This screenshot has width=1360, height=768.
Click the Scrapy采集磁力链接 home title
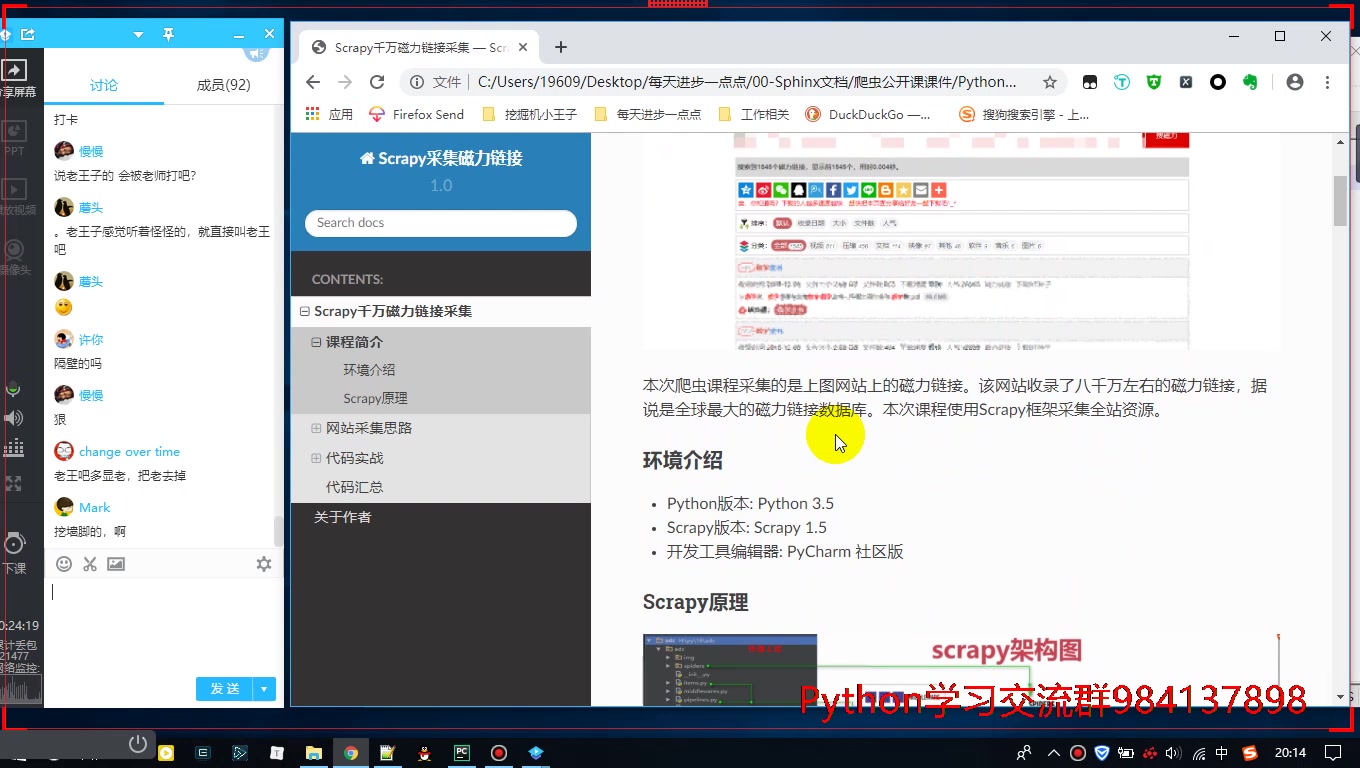441,158
